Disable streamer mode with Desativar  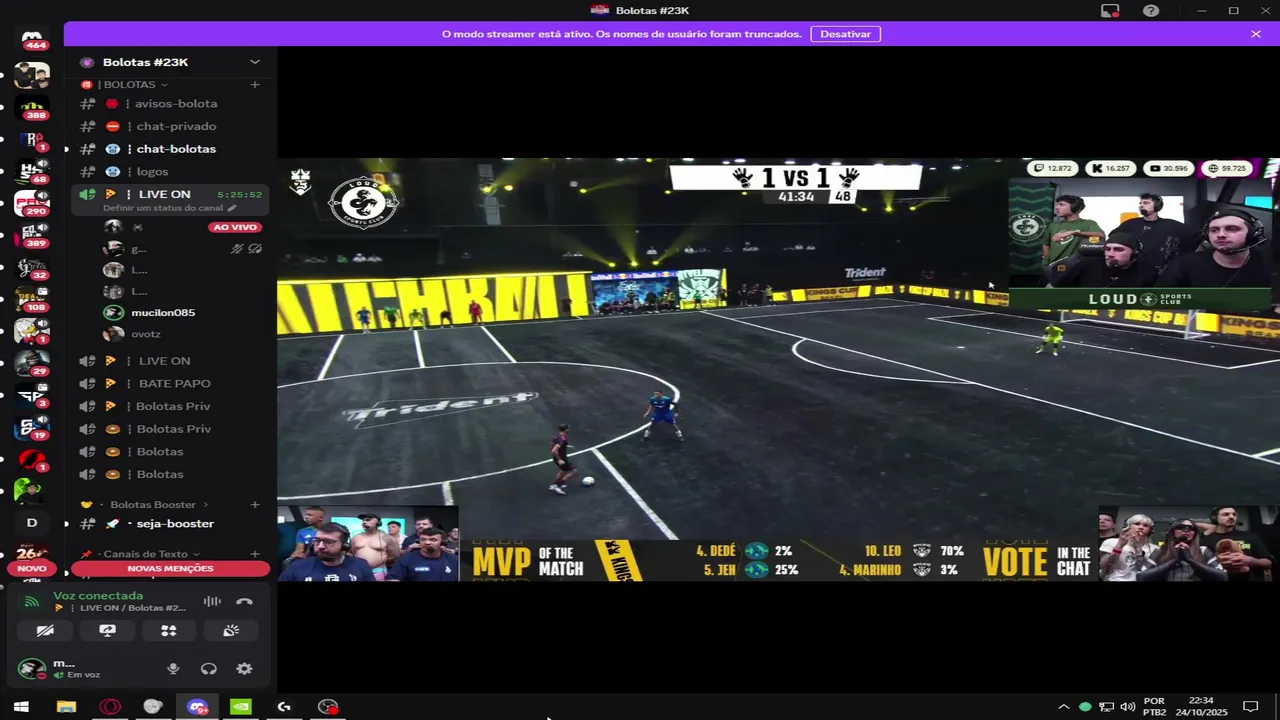tap(845, 34)
